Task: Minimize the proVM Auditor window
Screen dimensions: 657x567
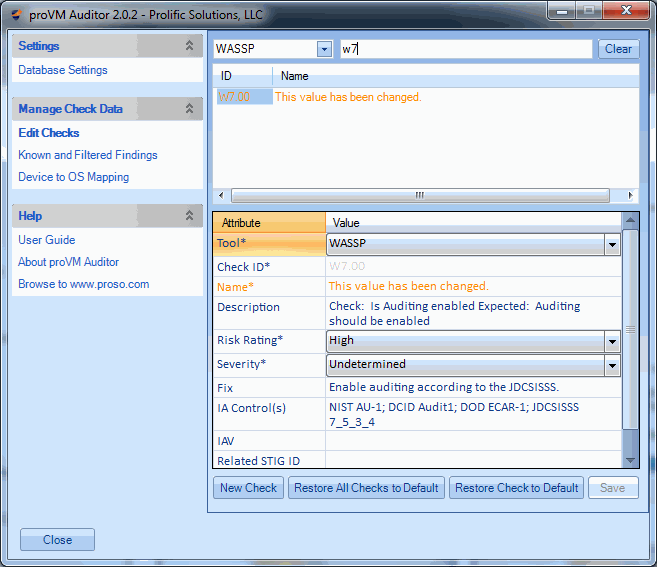Action: point(562,10)
